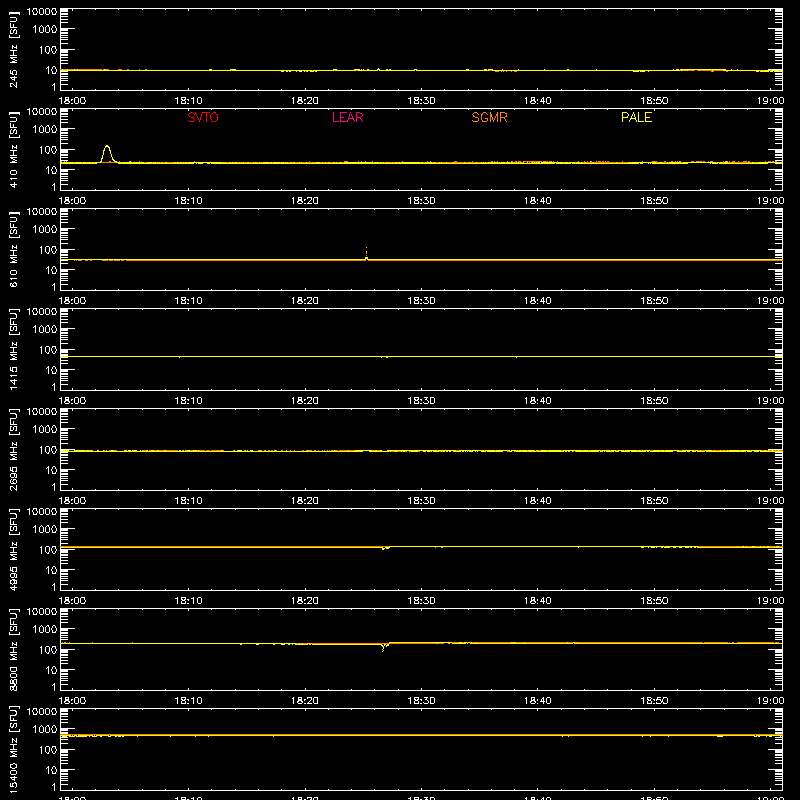Click the pink LEAR station label
The width and height of the screenshot is (800, 800).
[x=347, y=117]
